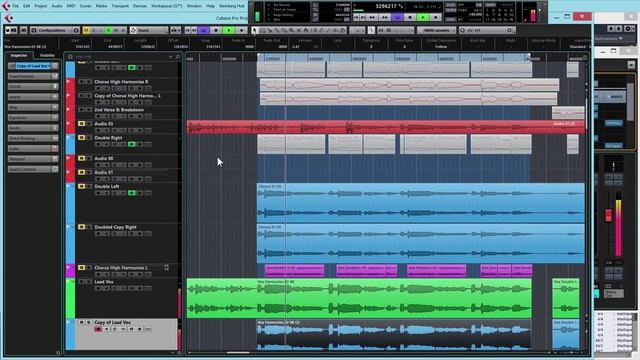
Task: Expand the Direct Routing Inspector section
Action: (x=33, y=138)
